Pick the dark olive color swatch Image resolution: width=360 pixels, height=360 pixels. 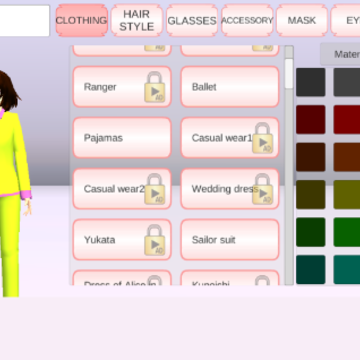click(x=311, y=195)
